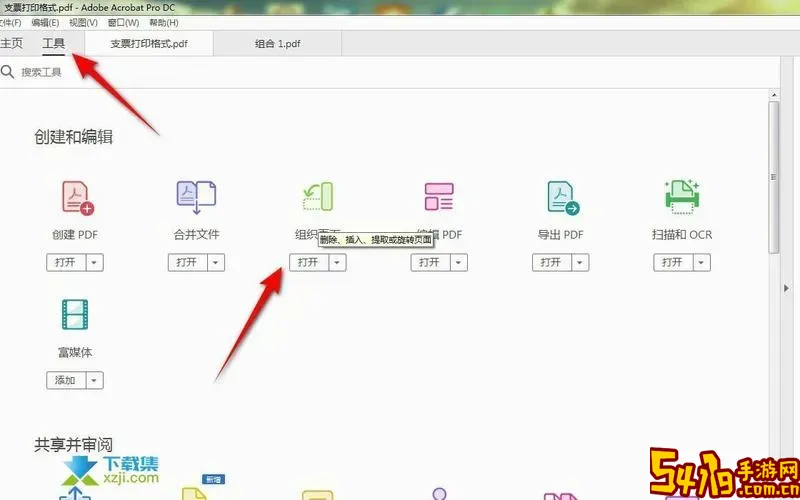Click the Create PDF tool icon

point(78,197)
